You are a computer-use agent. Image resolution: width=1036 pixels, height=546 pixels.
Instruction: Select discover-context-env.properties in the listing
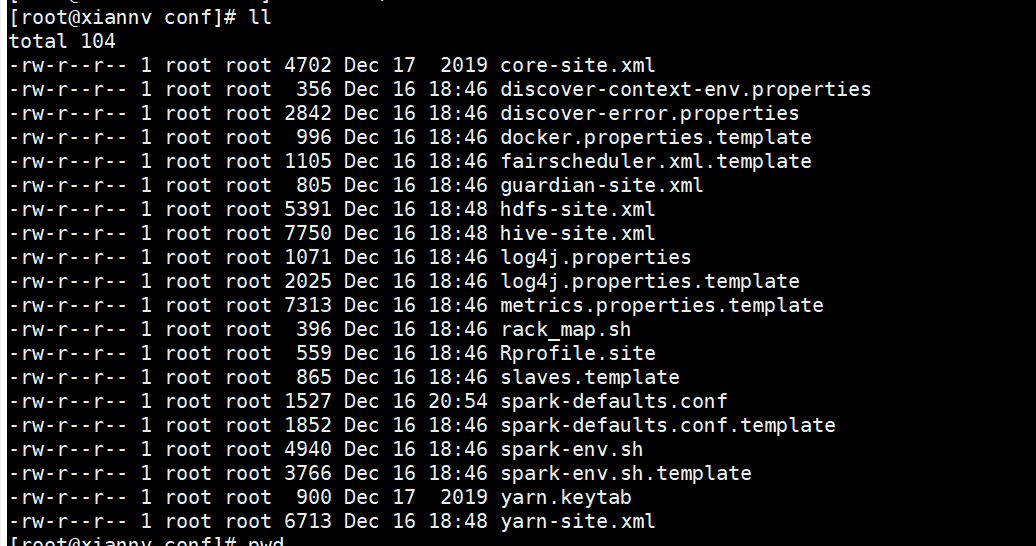685,89
